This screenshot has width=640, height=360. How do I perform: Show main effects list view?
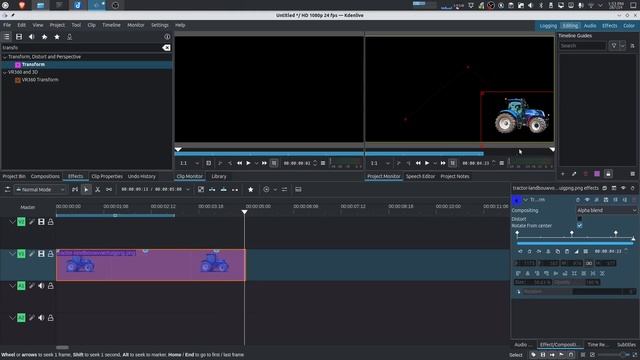click(7, 37)
